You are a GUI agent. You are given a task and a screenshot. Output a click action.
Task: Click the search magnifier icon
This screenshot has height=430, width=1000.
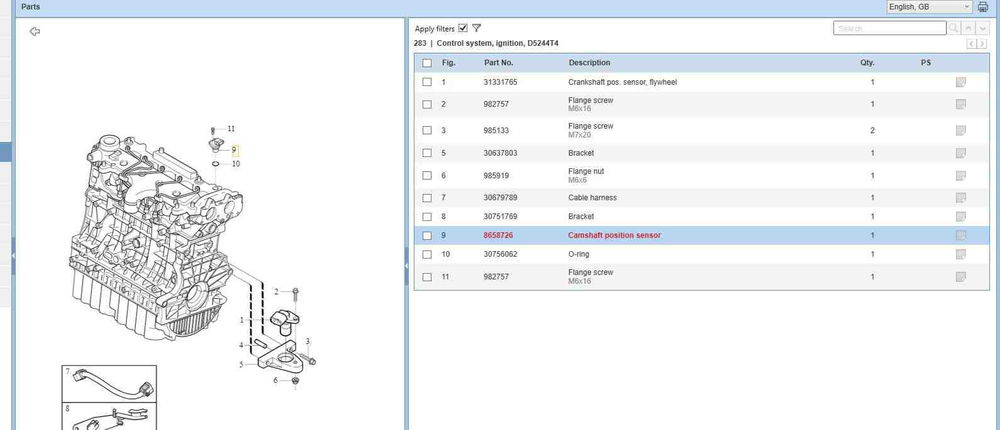tap(954, 29)
